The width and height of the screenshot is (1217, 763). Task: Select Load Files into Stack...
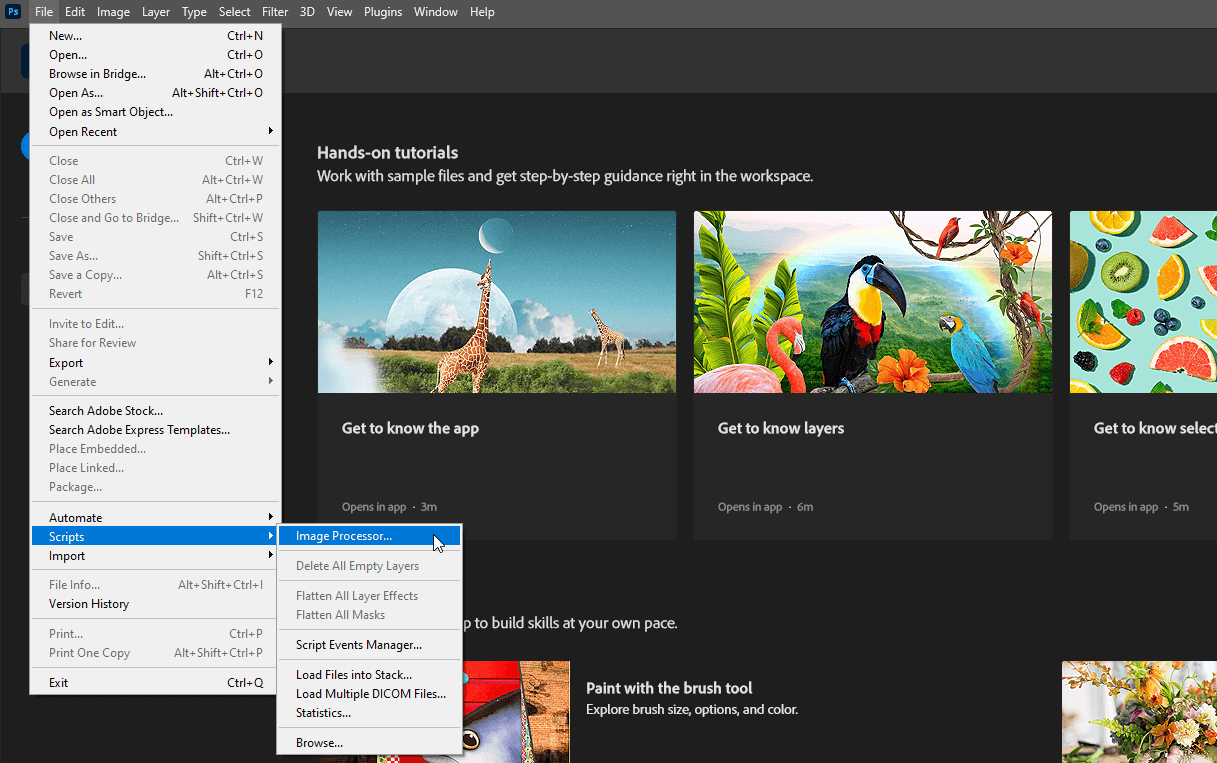(x=369, y=675)
